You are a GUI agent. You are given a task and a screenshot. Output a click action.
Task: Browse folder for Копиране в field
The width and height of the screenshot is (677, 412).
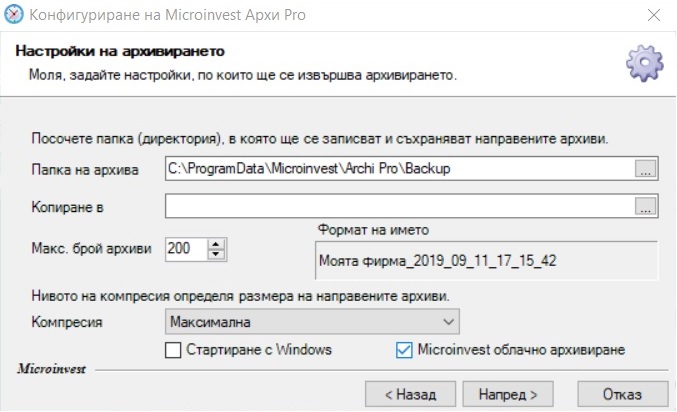645,206
